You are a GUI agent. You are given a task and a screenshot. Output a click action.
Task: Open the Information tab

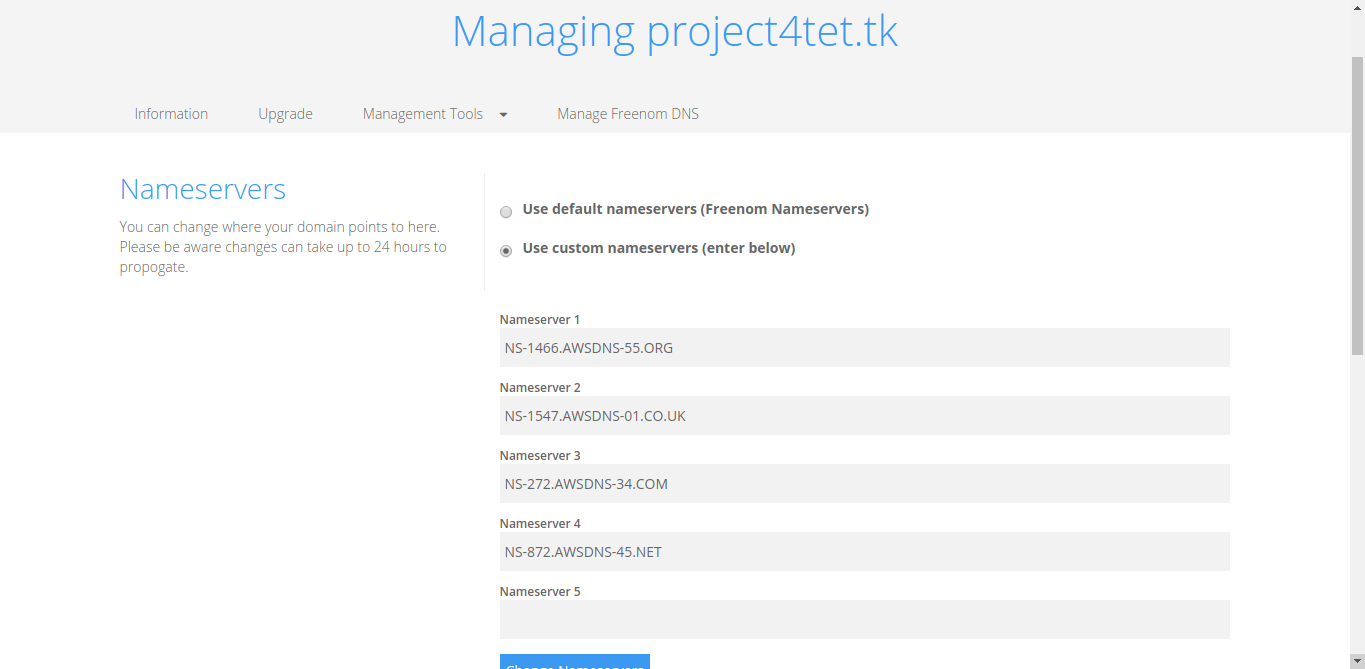(x=171, y=114)
